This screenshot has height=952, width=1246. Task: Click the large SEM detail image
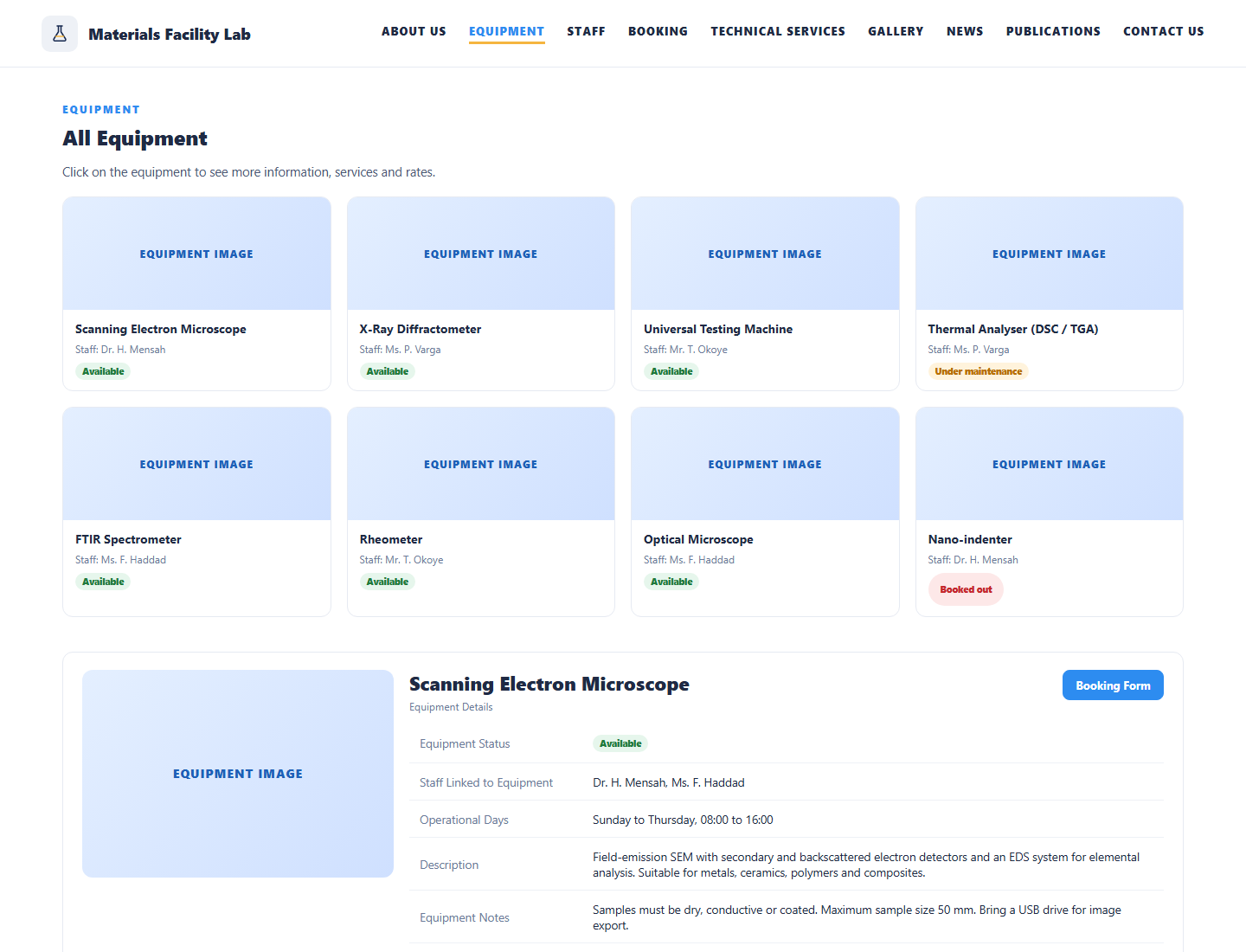(x=238, y=774)
